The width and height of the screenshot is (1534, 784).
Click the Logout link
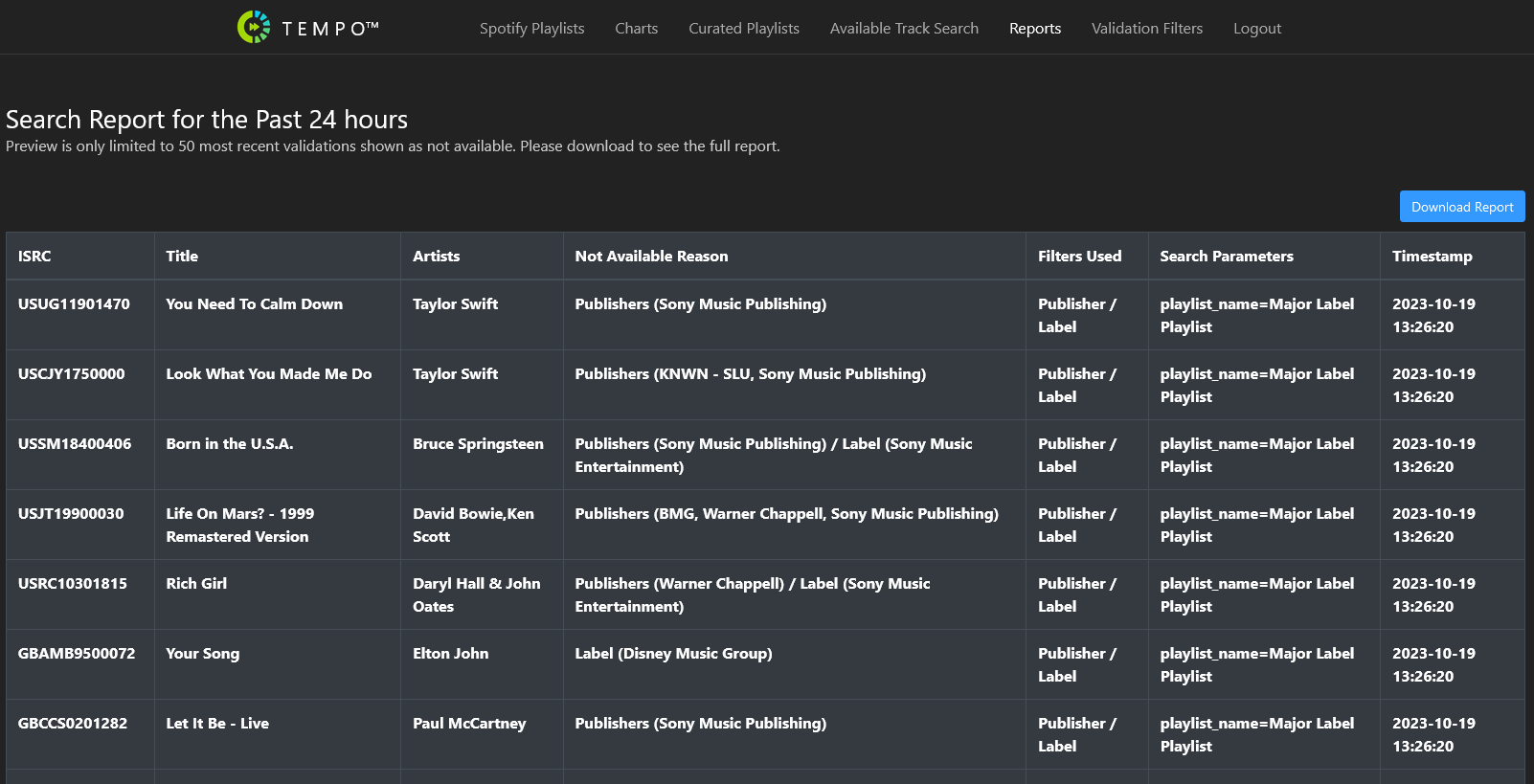tap(1256, 29)
